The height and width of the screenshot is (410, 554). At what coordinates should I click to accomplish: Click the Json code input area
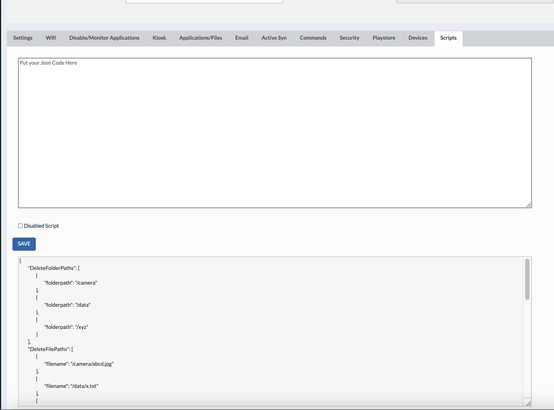pos(275,133)
